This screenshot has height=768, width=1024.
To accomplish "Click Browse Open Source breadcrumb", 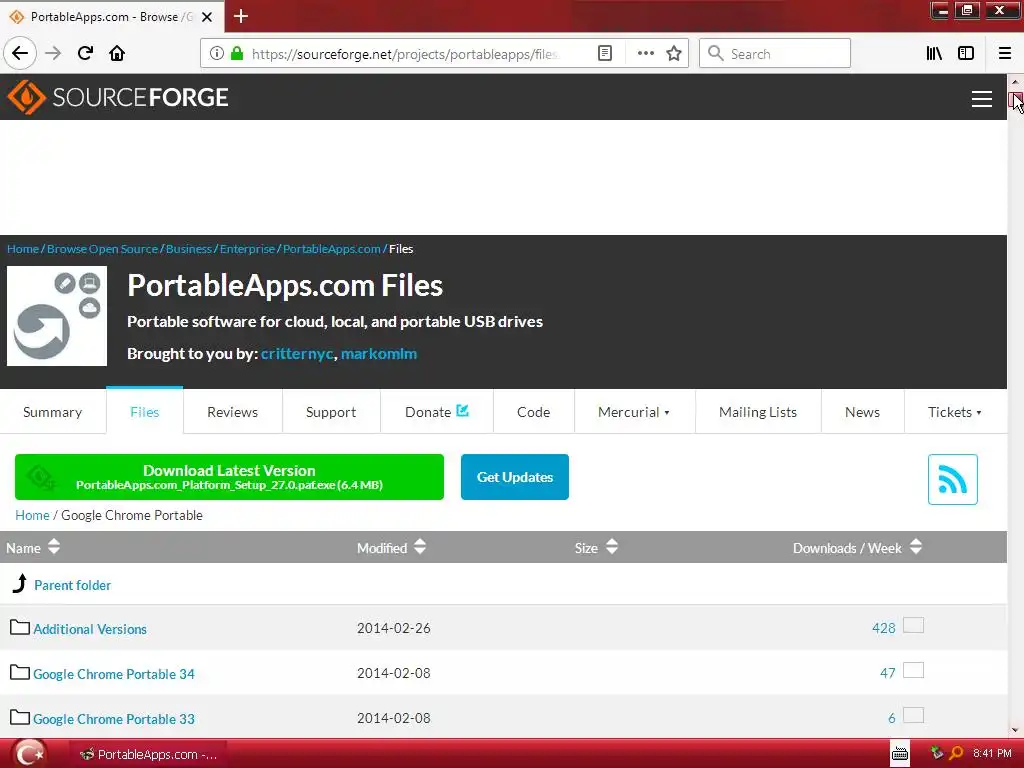I will (103, 249).
